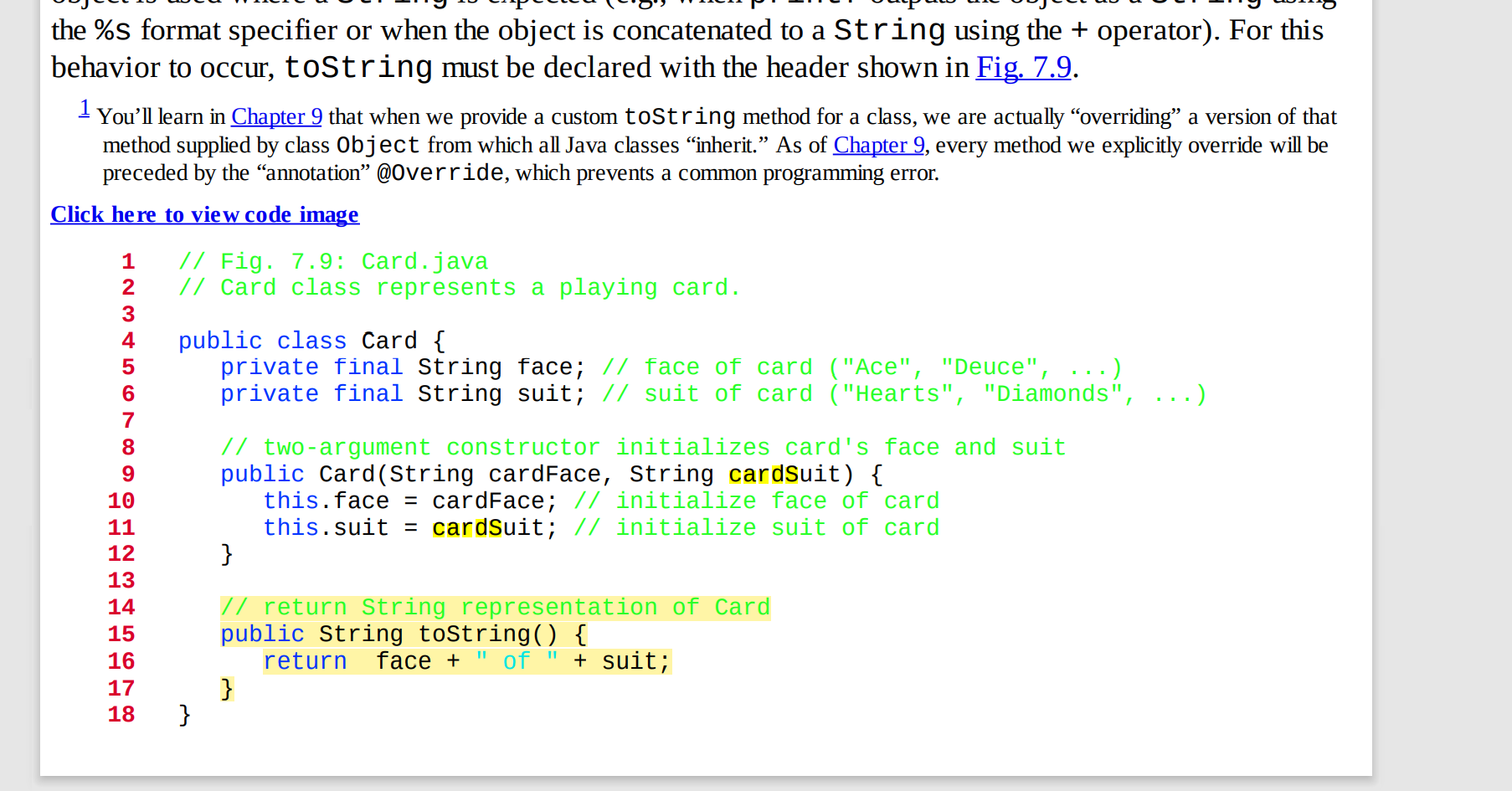Click the highlighted cardS on line 11
Screen dimensions: 1512x791
click(466, 527)
